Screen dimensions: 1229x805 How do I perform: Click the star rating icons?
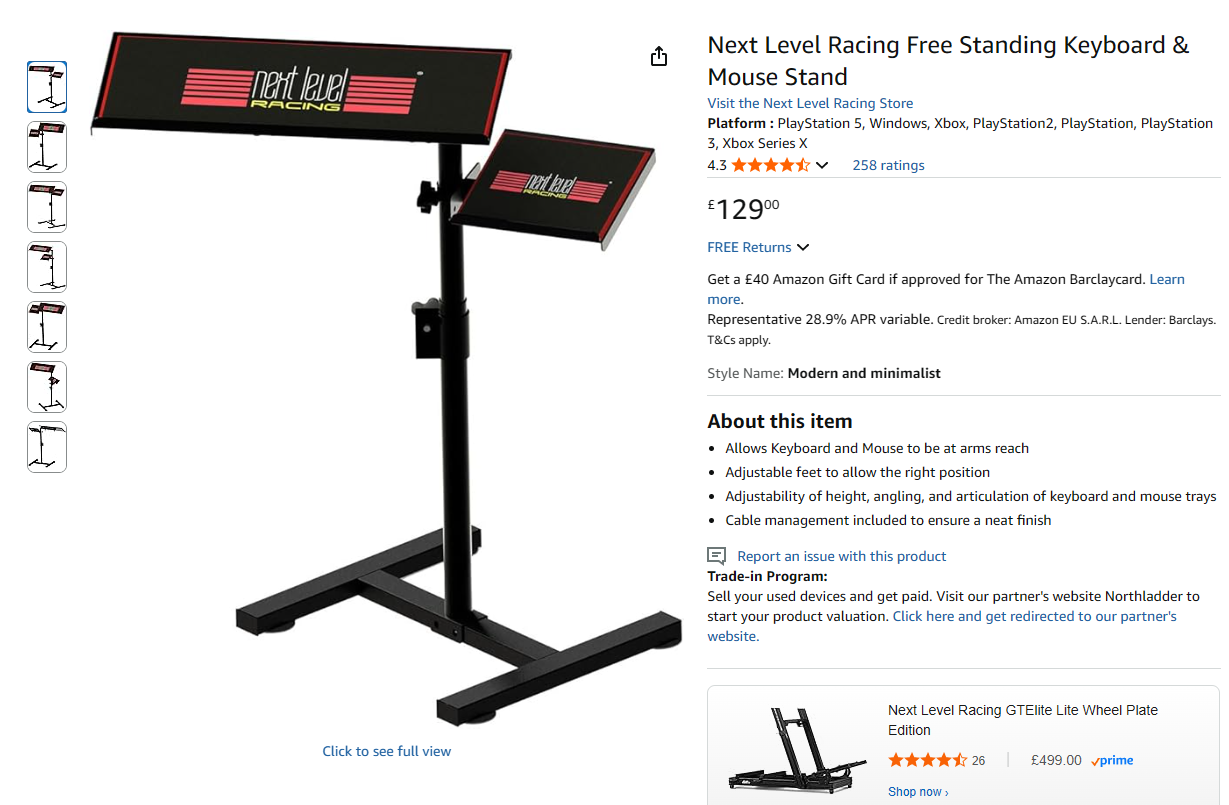[x=770, y=165]
